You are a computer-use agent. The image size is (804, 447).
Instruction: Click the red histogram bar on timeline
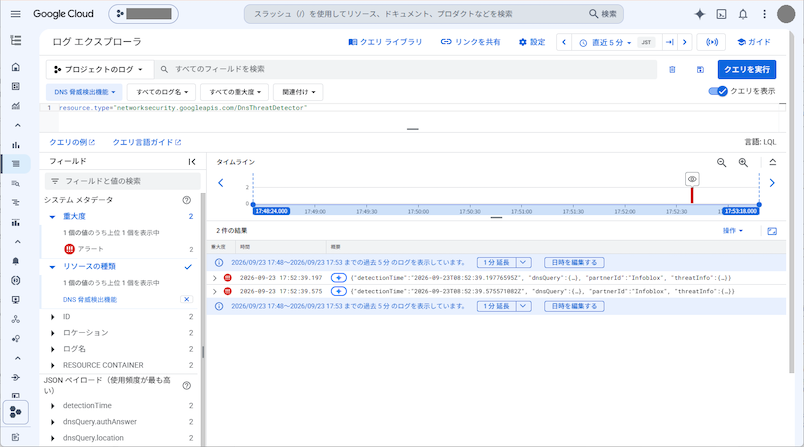(x=692, y=195)
